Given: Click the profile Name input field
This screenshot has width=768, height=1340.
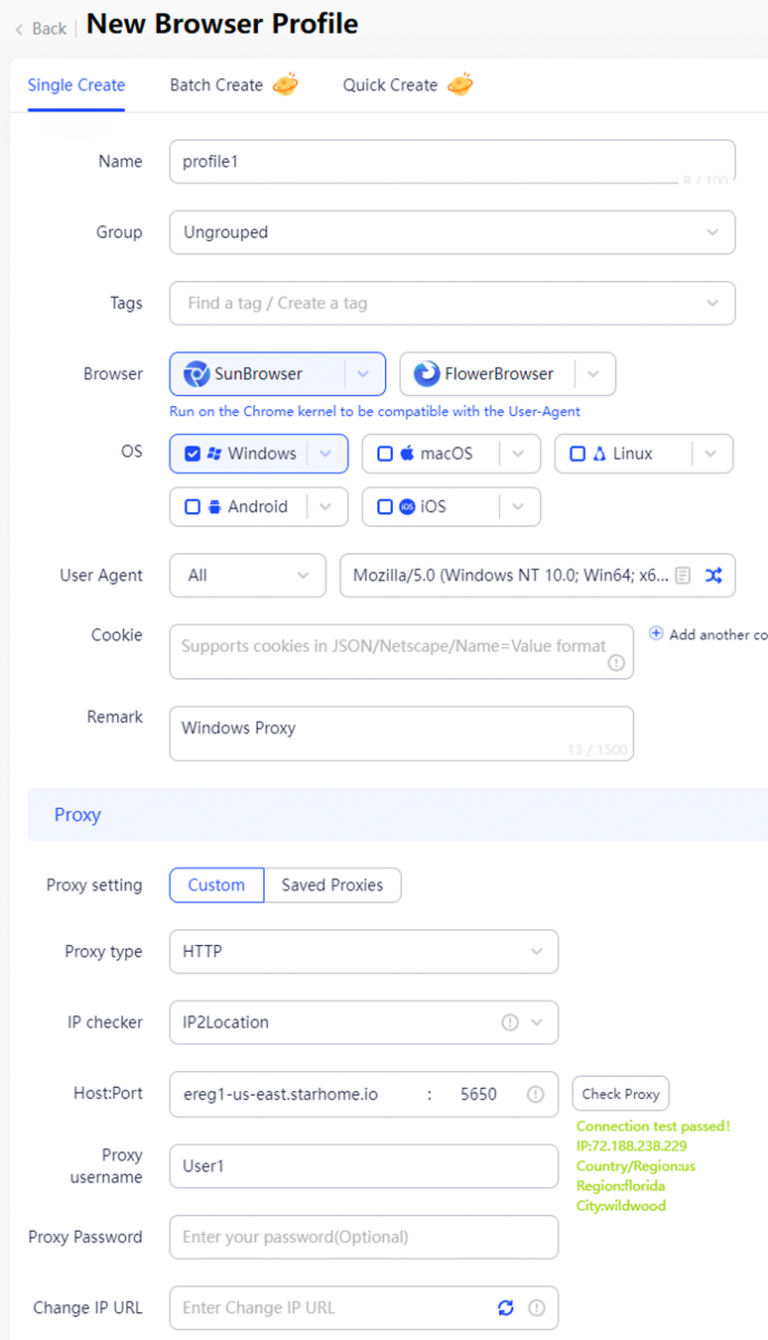Looking at the screenshot, I should [452, 161].
